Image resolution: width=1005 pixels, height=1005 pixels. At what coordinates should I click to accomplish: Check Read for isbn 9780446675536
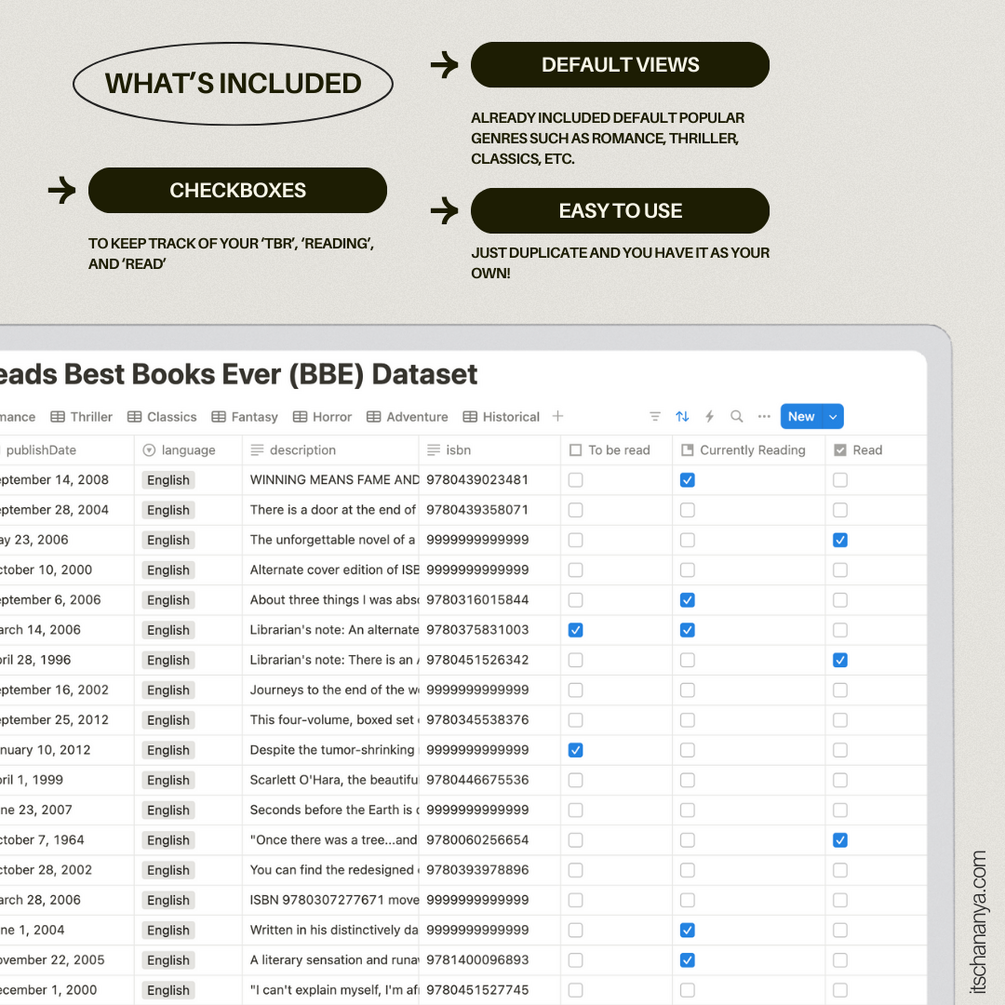point(840,780)
